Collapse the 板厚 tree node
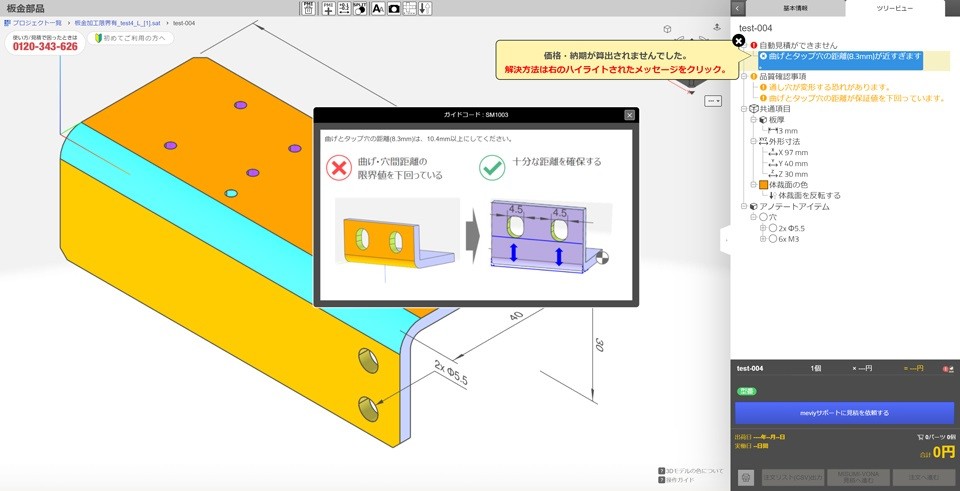The image size is (960, 491). pyautogui.click(x=754, y=119)
